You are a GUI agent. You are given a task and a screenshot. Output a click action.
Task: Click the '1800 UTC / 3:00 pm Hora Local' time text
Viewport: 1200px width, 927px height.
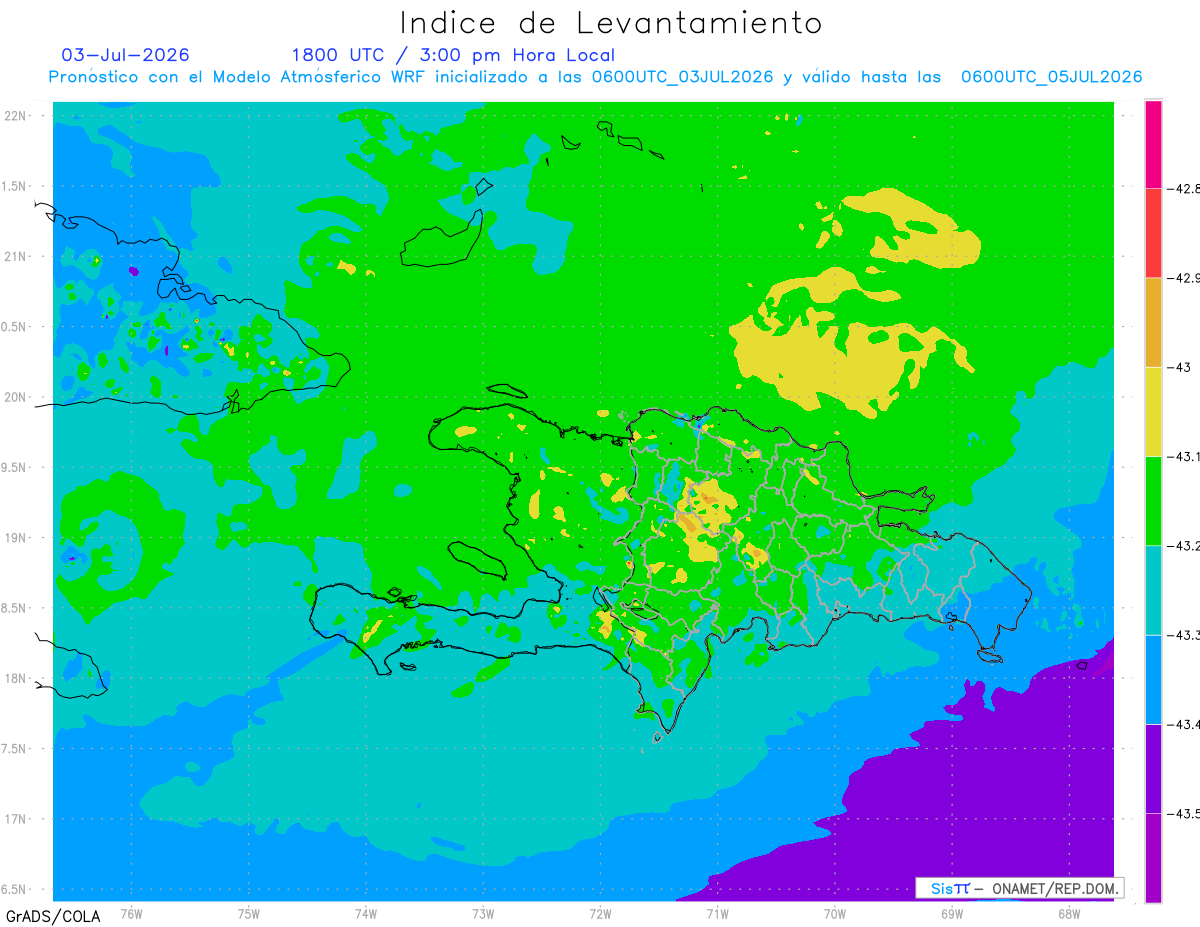(x=453, y=55)
